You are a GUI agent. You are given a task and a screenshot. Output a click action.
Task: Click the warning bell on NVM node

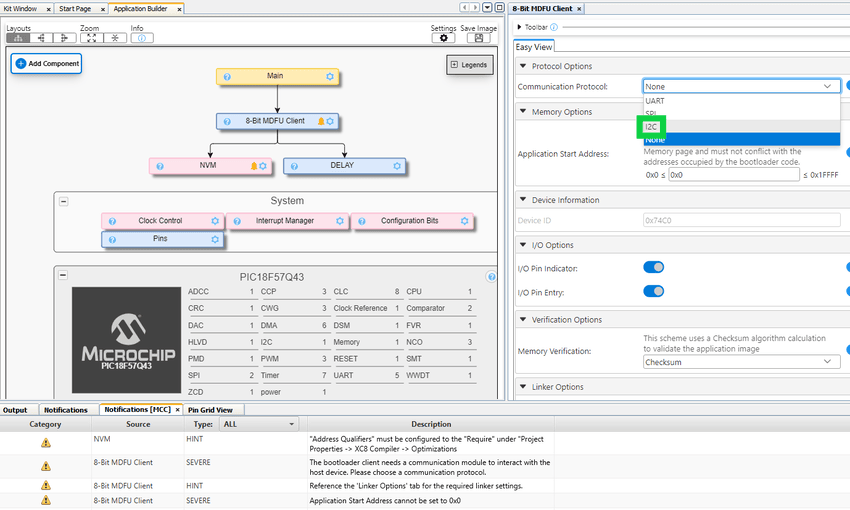point(254,165)
